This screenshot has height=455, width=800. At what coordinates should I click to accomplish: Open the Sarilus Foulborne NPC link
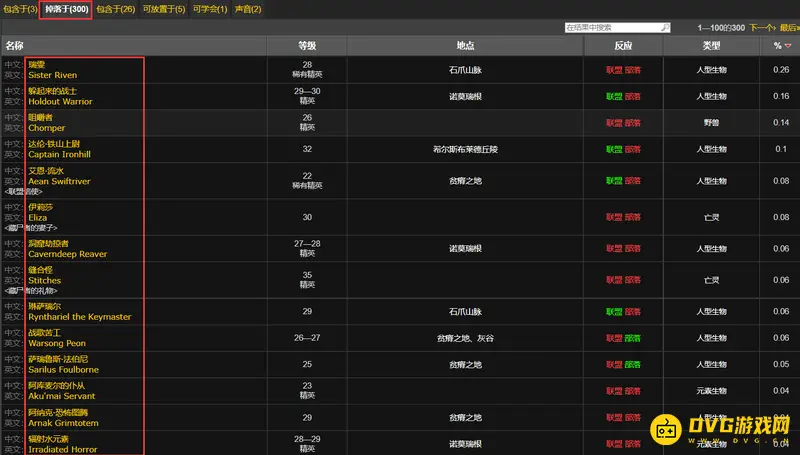coord(63,370)
